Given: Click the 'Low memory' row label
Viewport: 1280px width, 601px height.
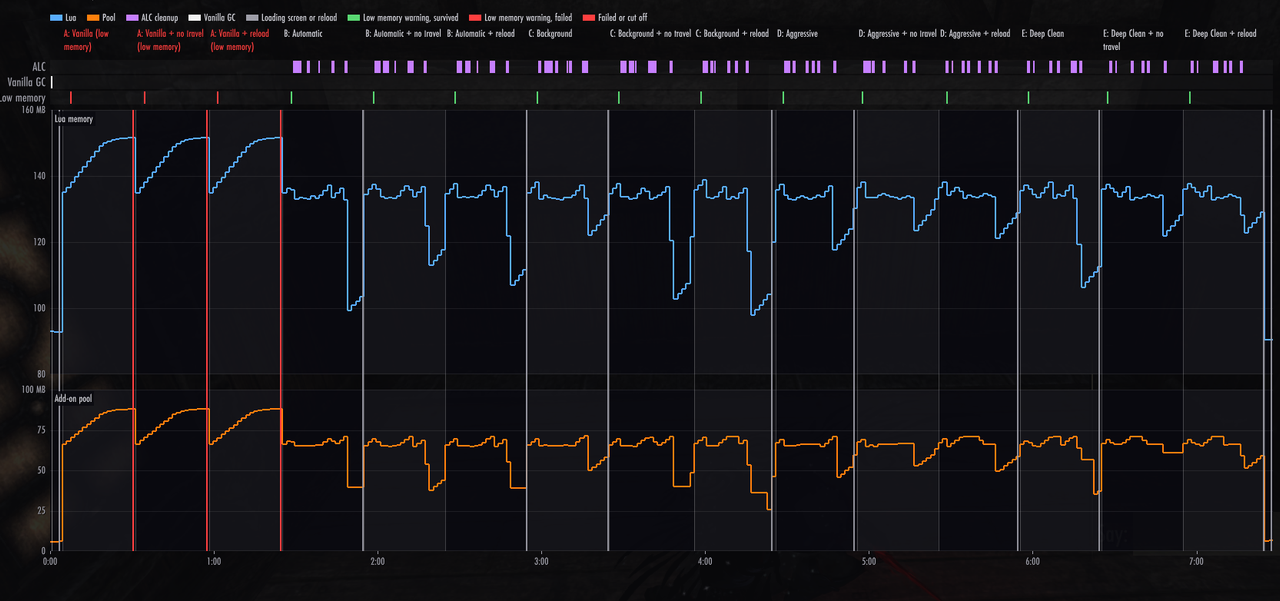Looking at the screenshot, I should [x=23, y=98].
